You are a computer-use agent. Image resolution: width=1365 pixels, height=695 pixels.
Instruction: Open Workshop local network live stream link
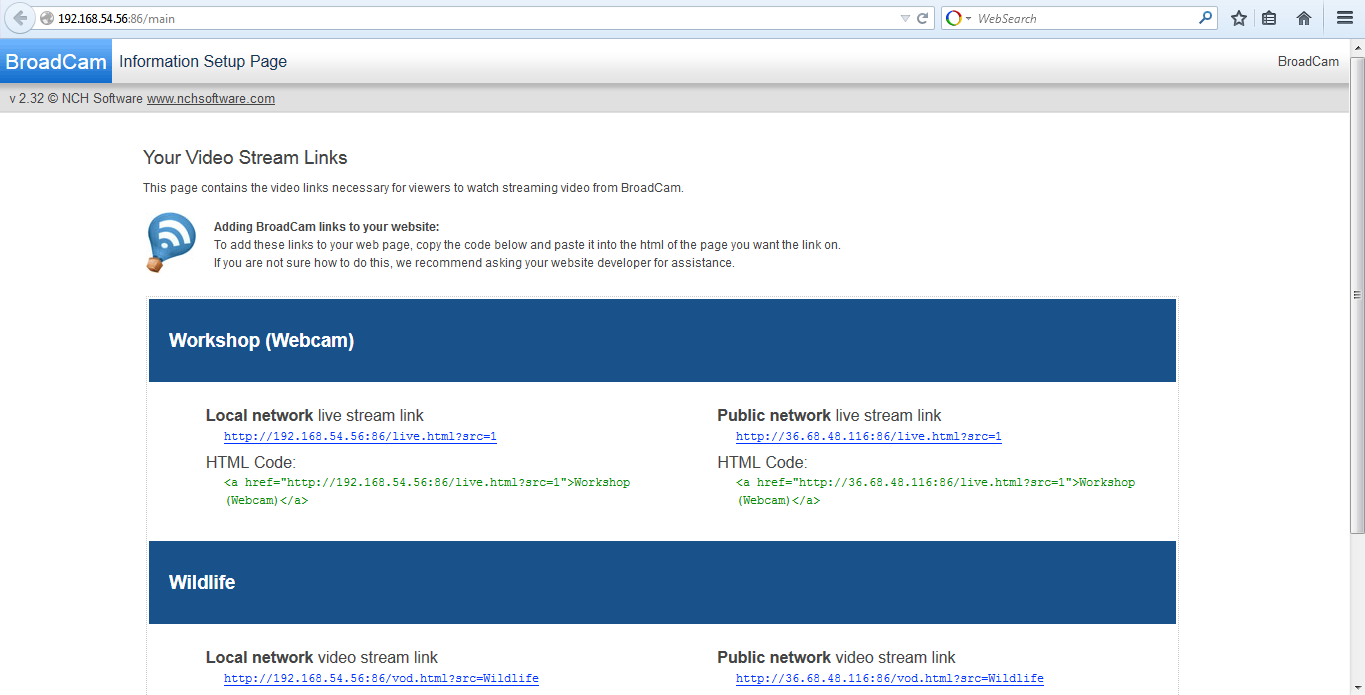click(360, 437)
